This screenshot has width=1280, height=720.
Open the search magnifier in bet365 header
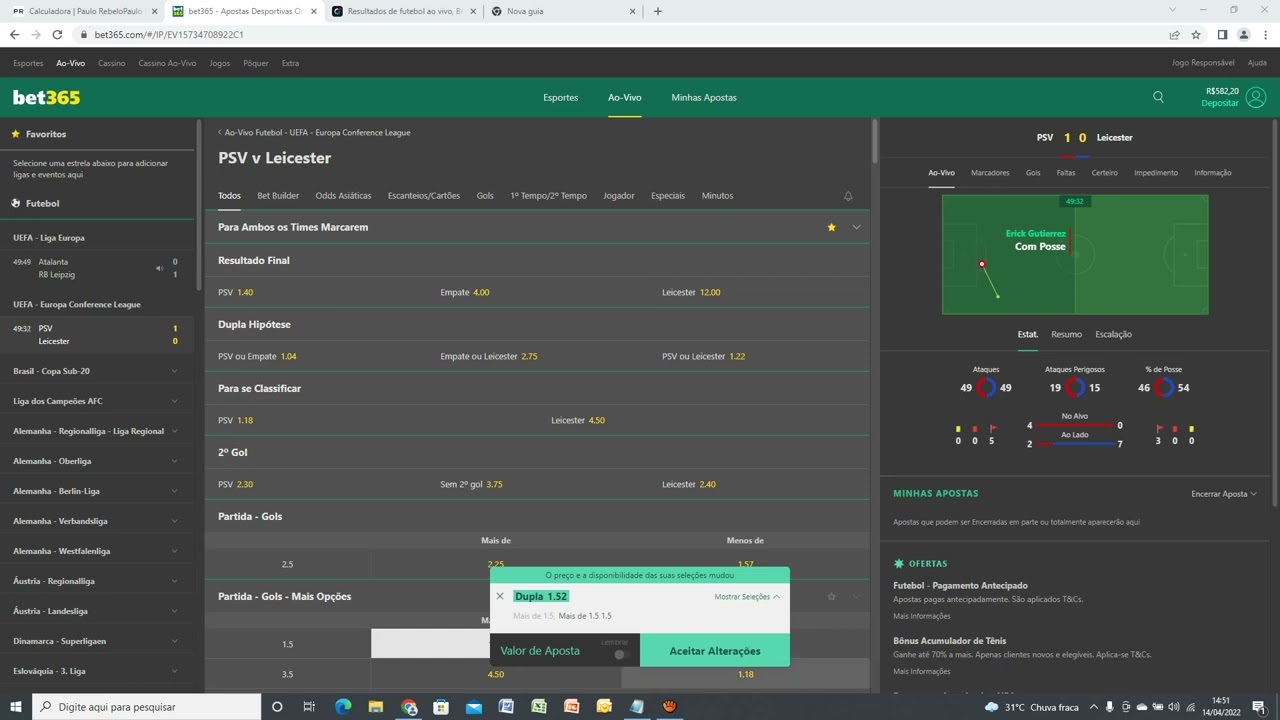tap(1158, 97)
